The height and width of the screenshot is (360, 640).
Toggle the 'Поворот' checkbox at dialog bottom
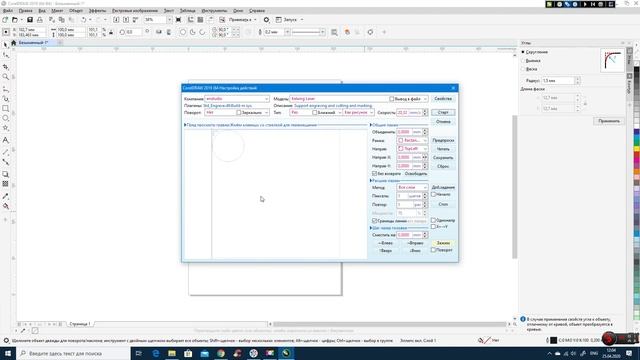click(x=433, y=250)
